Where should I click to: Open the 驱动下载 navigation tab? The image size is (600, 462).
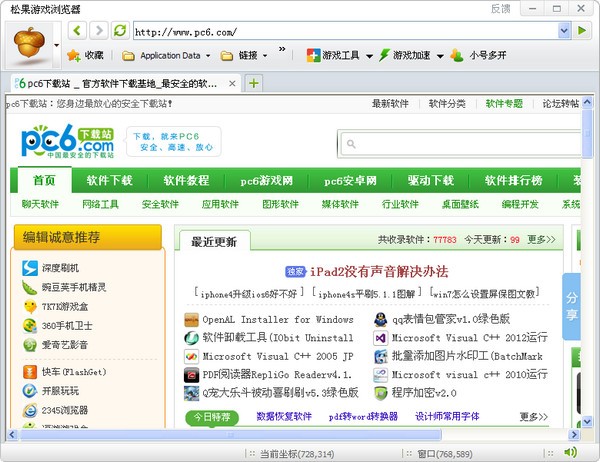(430, 180)
